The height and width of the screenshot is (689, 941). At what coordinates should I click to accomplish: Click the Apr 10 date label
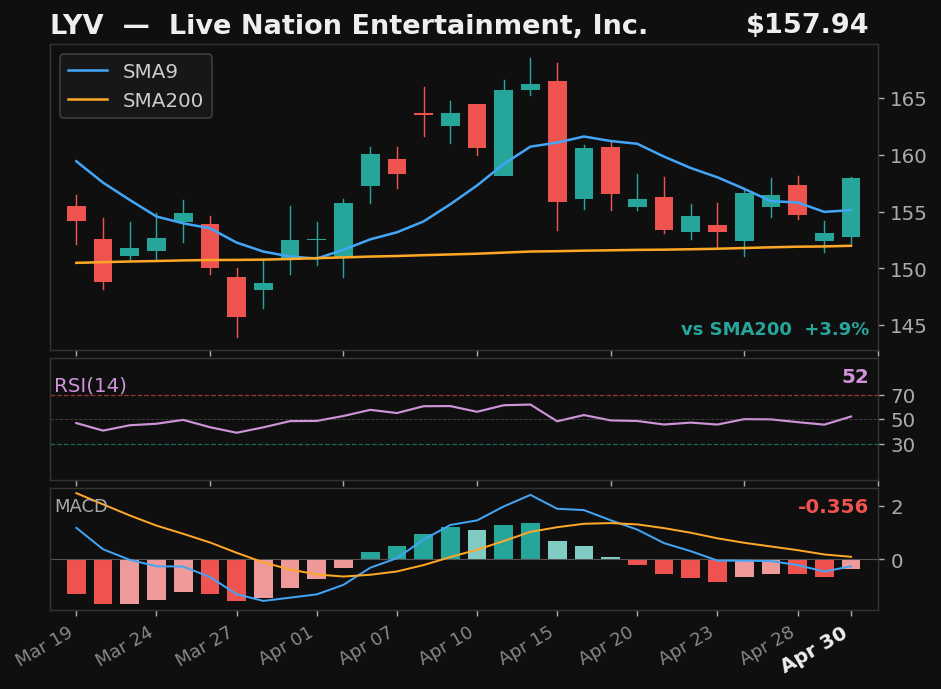[448, 645]
